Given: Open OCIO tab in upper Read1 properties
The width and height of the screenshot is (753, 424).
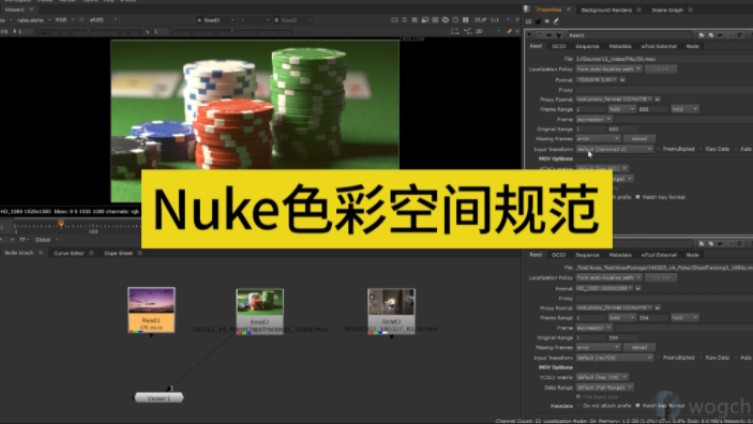Looking at the screenshot, I should pyautogui.click(x=559, y=47).
